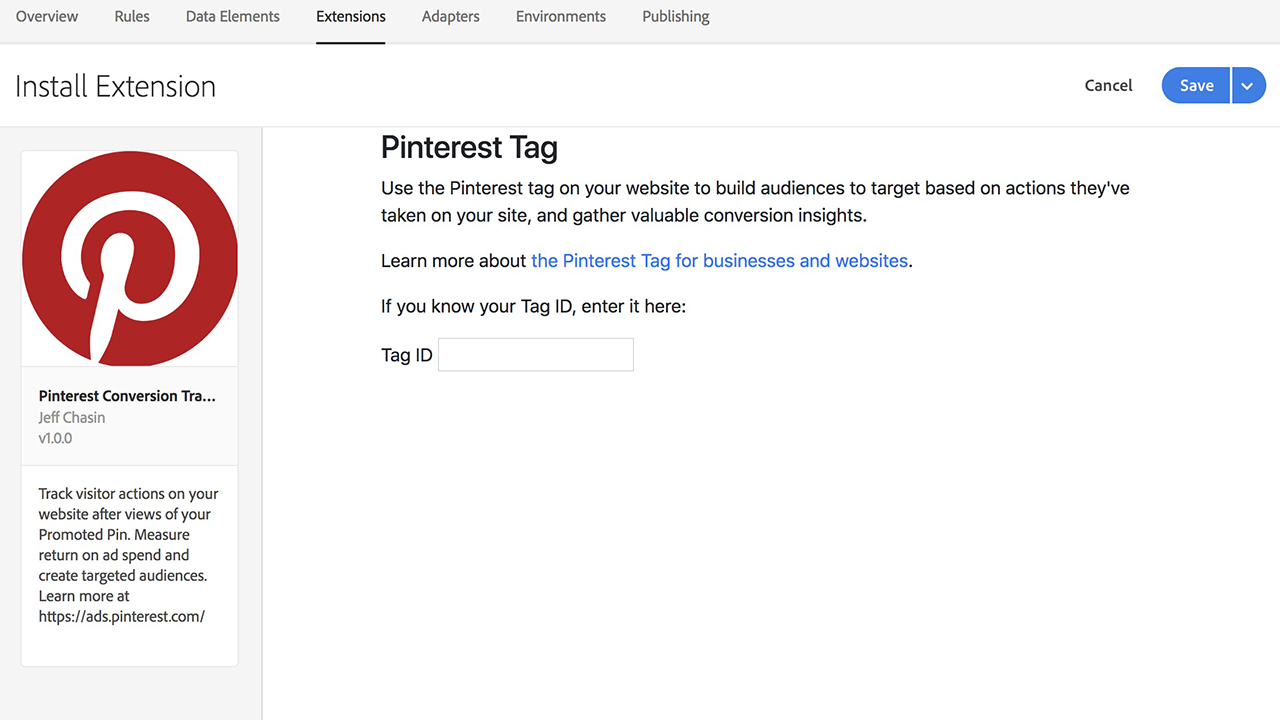The width and height of the screenshot is (1280, 720).
Task: Click the Tag ID label
Action: (406, 355)
